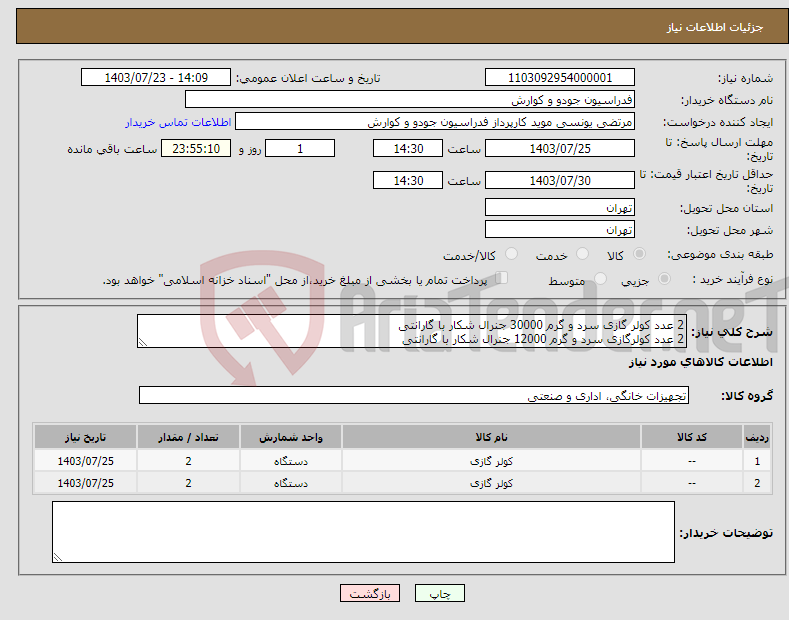Open buyer contact info link
789x620 pixels.
coord(178,122)
